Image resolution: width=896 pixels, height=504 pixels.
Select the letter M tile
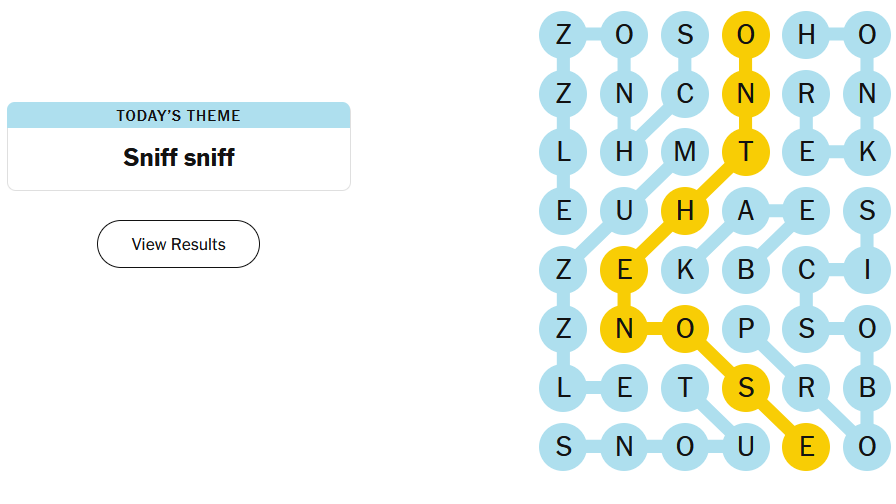pyautogui.click(x=685, y=152)
